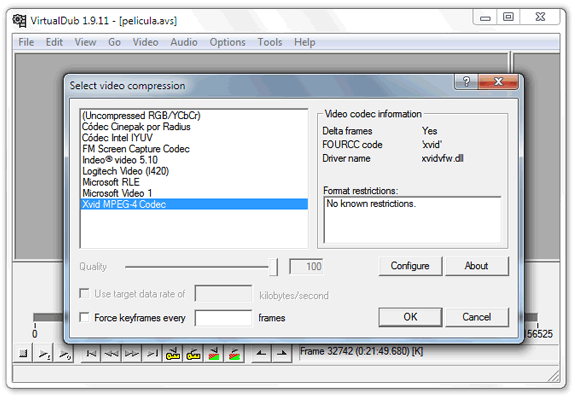Maximize the VirtualDub window
Screen dimensions: 575x400
click(508, 17)
